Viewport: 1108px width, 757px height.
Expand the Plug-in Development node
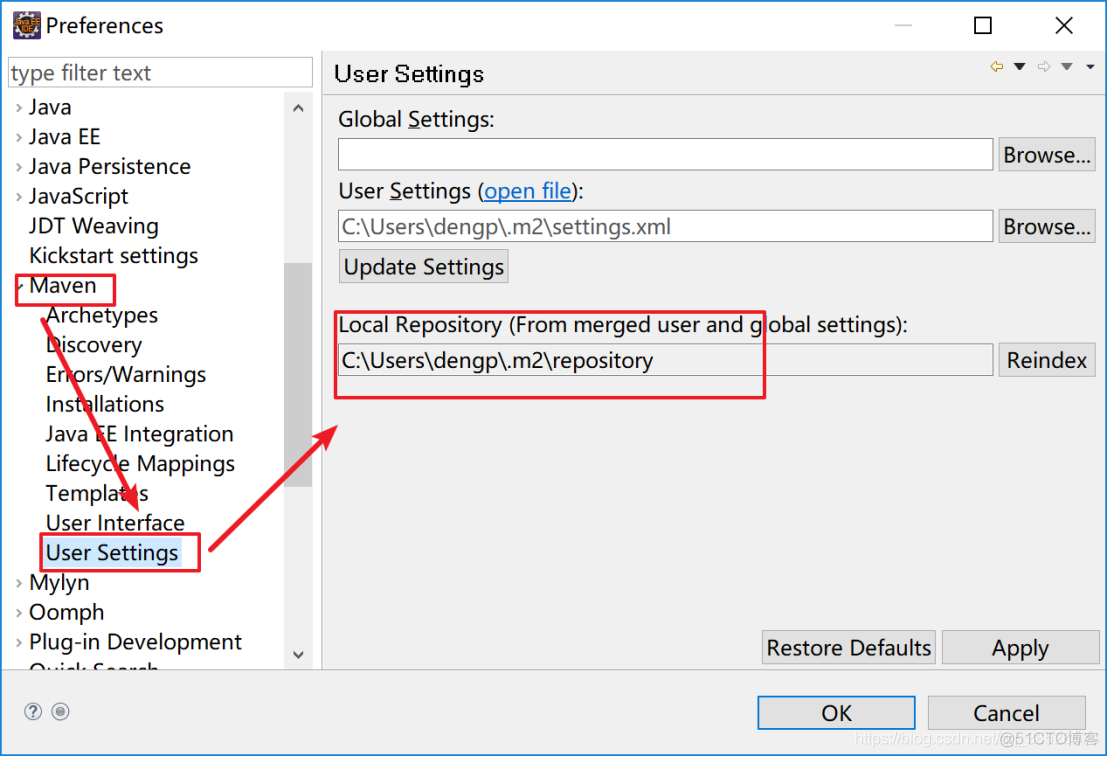point(19,643)
